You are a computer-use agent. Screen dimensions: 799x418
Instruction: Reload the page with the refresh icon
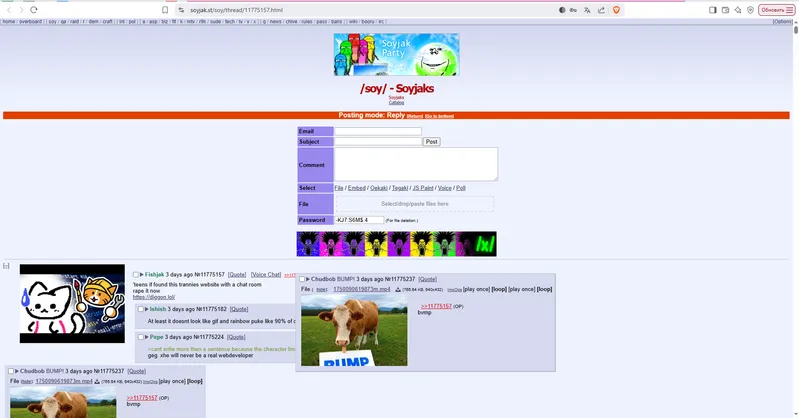click(x=50, y=9)
